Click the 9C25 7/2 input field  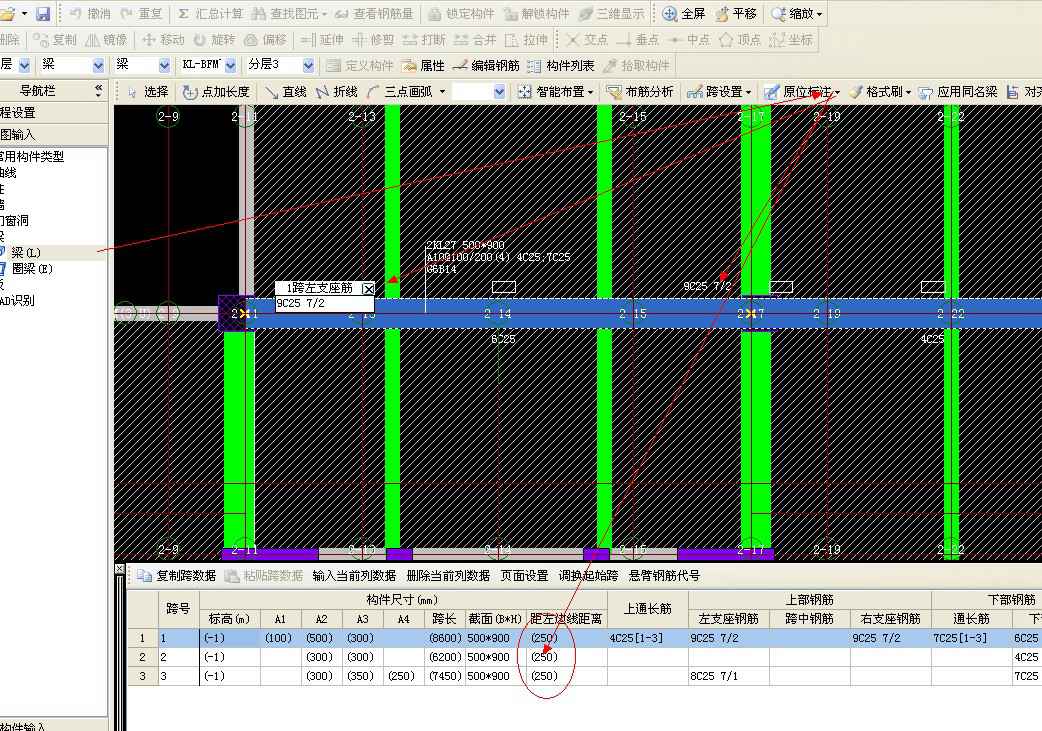coord(325,304)
